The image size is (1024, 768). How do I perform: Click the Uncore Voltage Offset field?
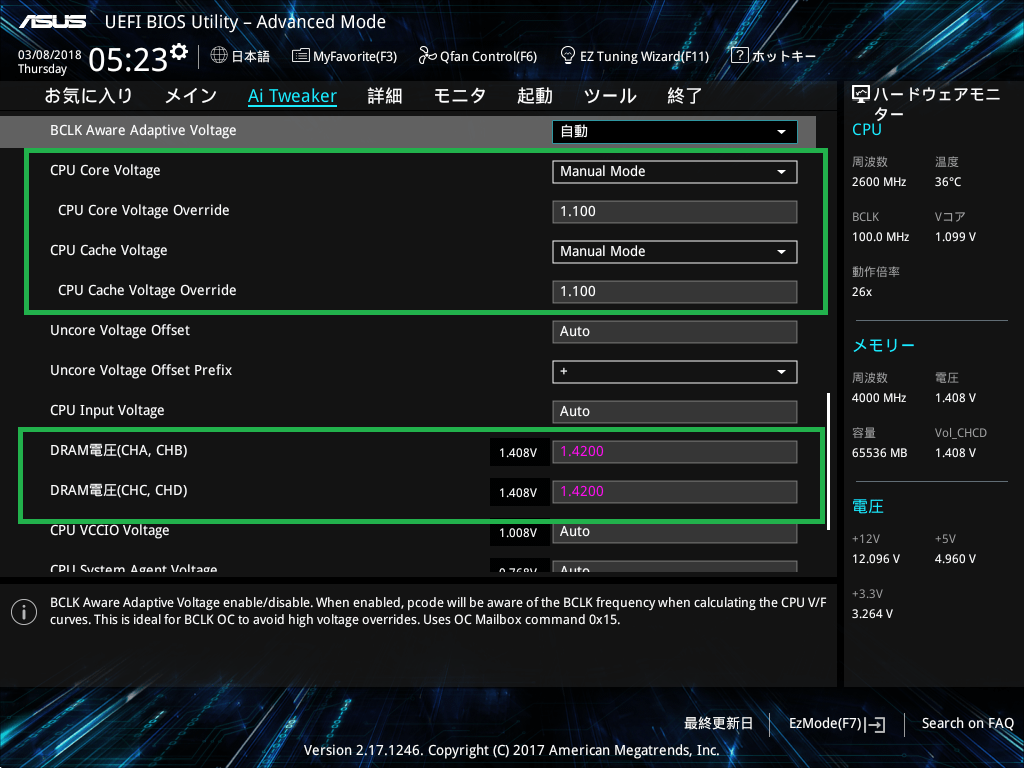point(675,332)
